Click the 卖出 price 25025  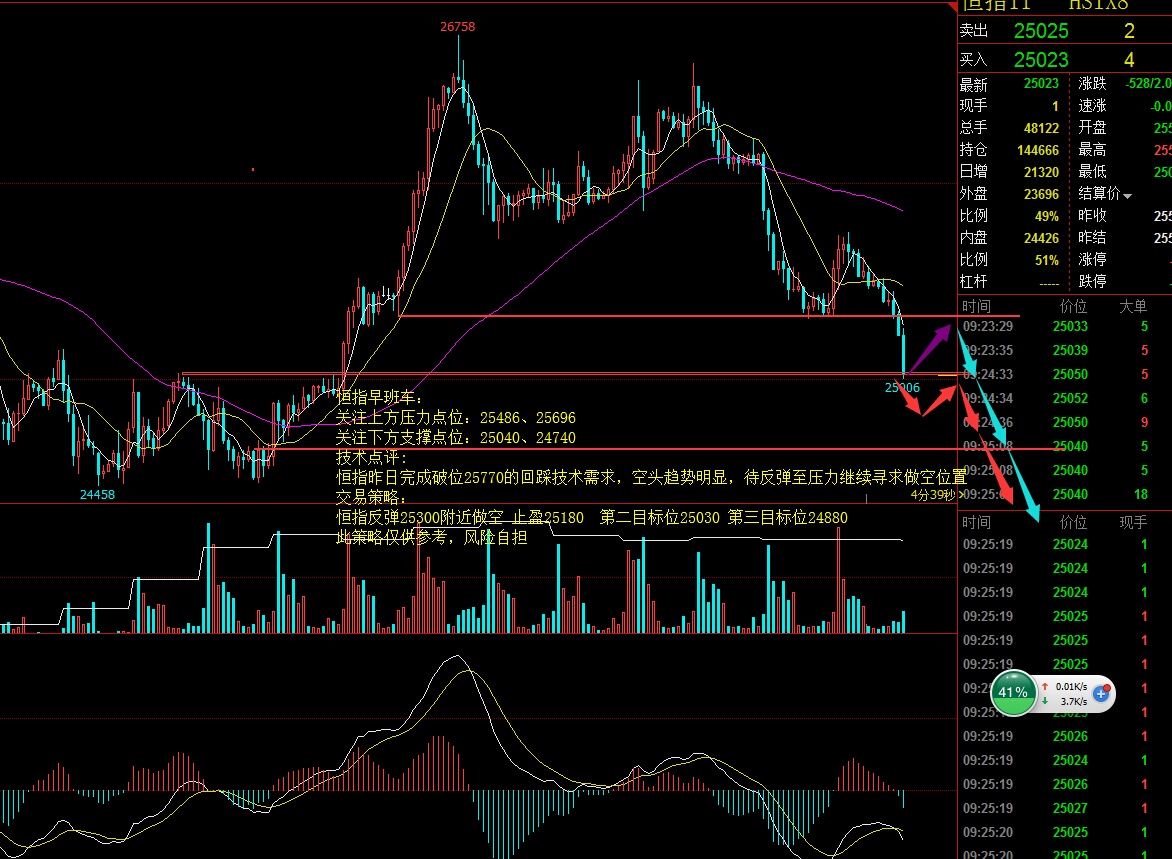click(1041, 31)
